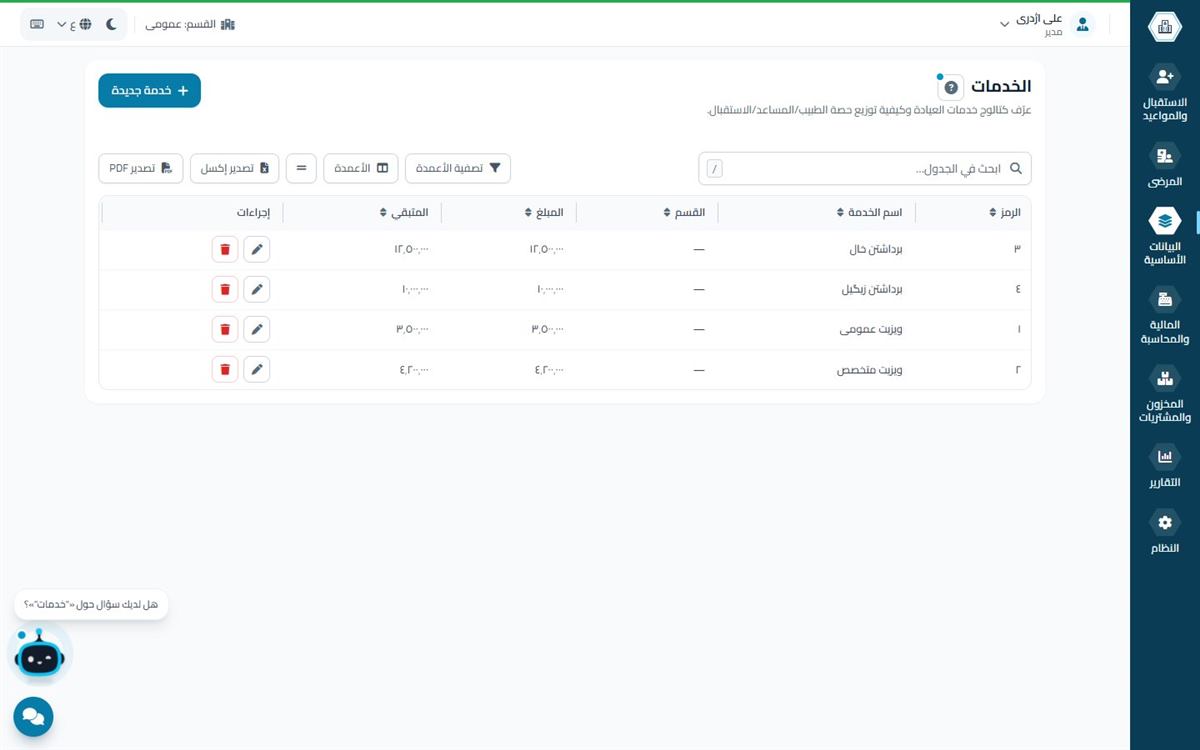
Task: Select the ویزیت متخصص service name
Action: tap(870, 370)
